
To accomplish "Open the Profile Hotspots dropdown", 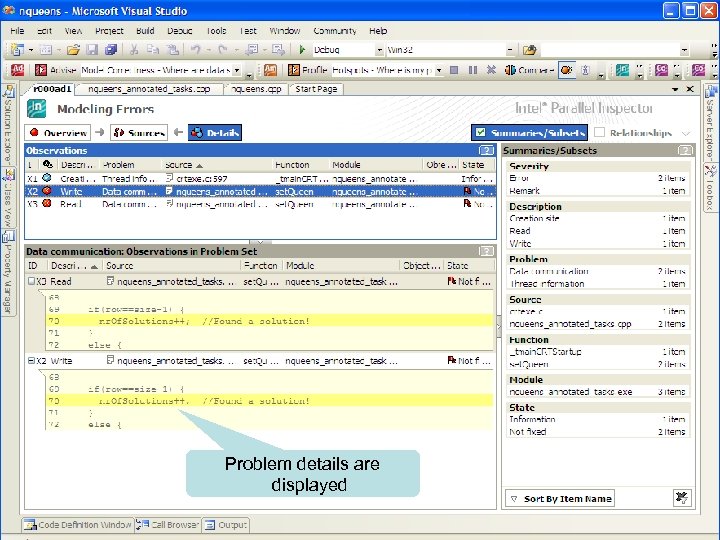I will pyautogui.click(x=439, y=70).
